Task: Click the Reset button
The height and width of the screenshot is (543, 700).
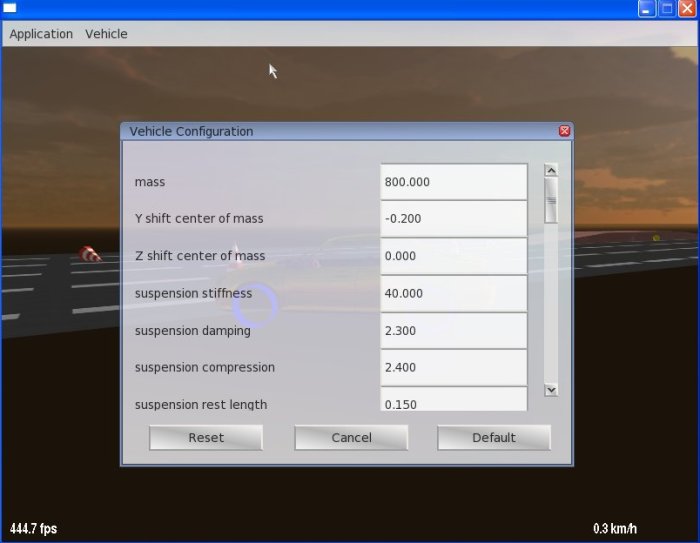Action: (x=206, y=438)
